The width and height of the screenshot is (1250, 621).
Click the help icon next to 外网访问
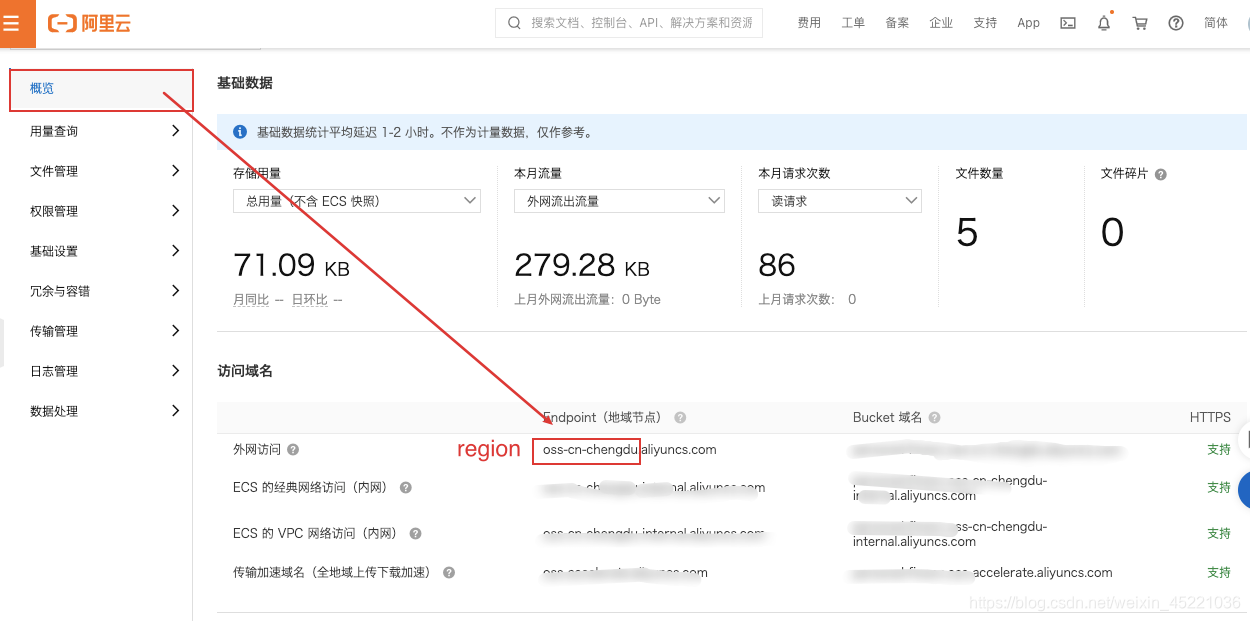[293, 450]
